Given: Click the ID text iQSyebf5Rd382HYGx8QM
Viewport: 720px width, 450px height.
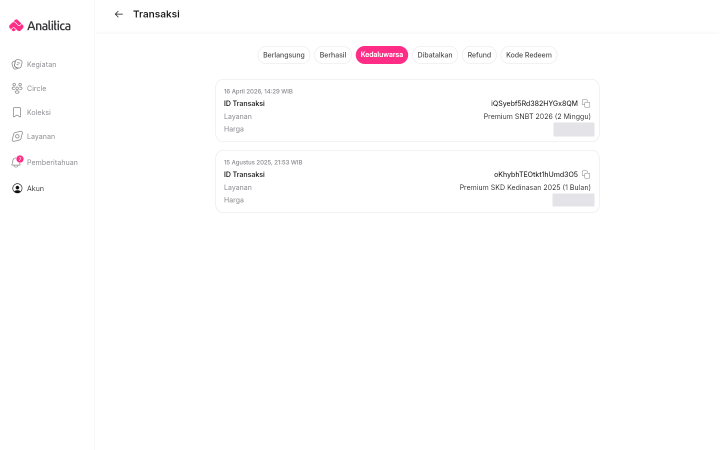Looking at the screenshot, I should (x=534, y=103).
